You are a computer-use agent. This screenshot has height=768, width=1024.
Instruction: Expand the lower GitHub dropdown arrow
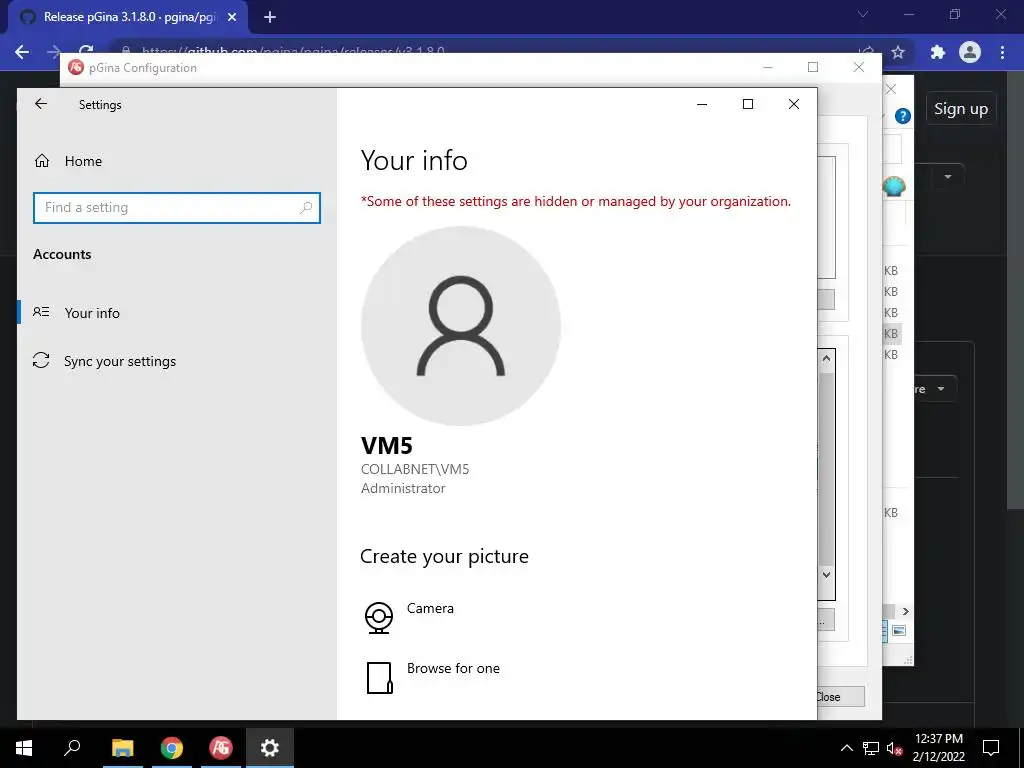coord(940,389)
